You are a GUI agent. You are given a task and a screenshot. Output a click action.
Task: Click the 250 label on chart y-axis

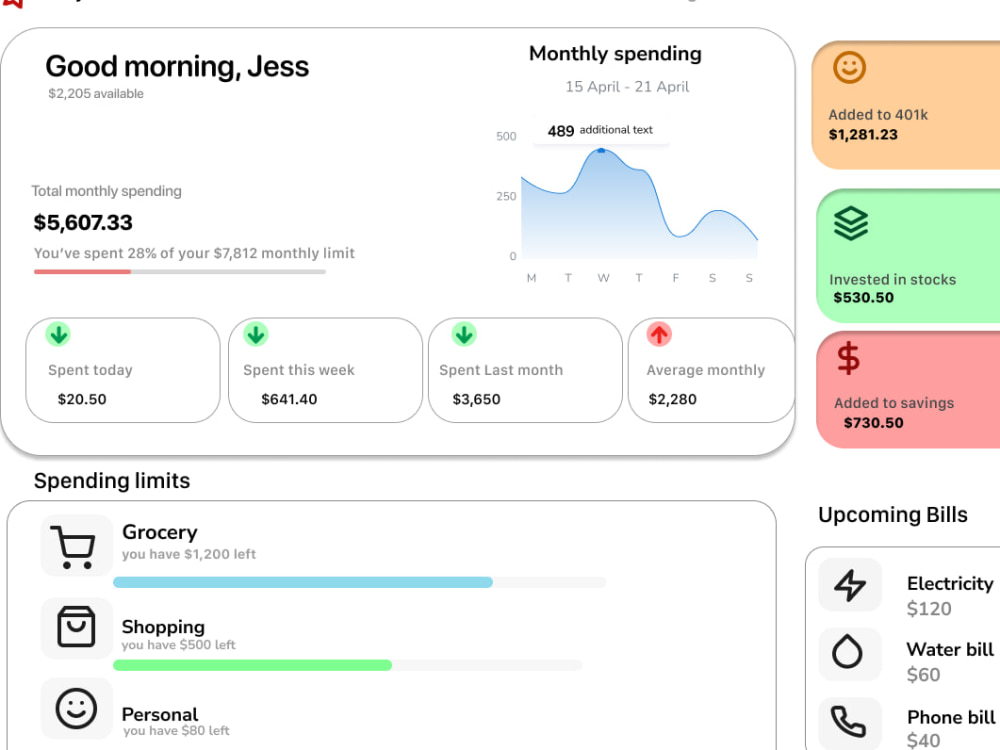tap(506, 196)
